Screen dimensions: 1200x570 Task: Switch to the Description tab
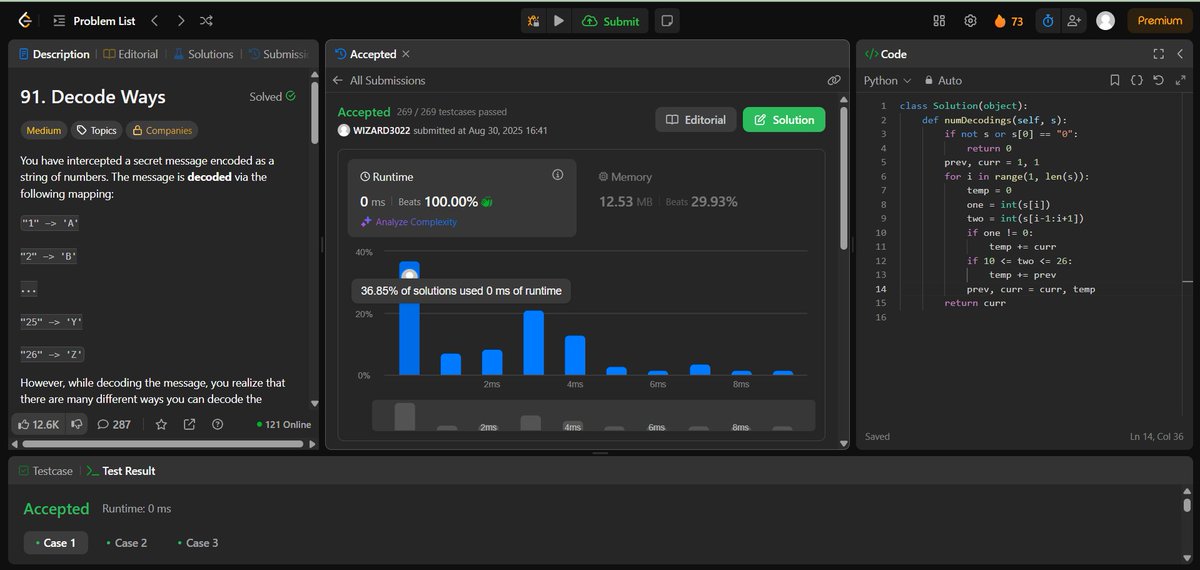(x=54, y=54)
